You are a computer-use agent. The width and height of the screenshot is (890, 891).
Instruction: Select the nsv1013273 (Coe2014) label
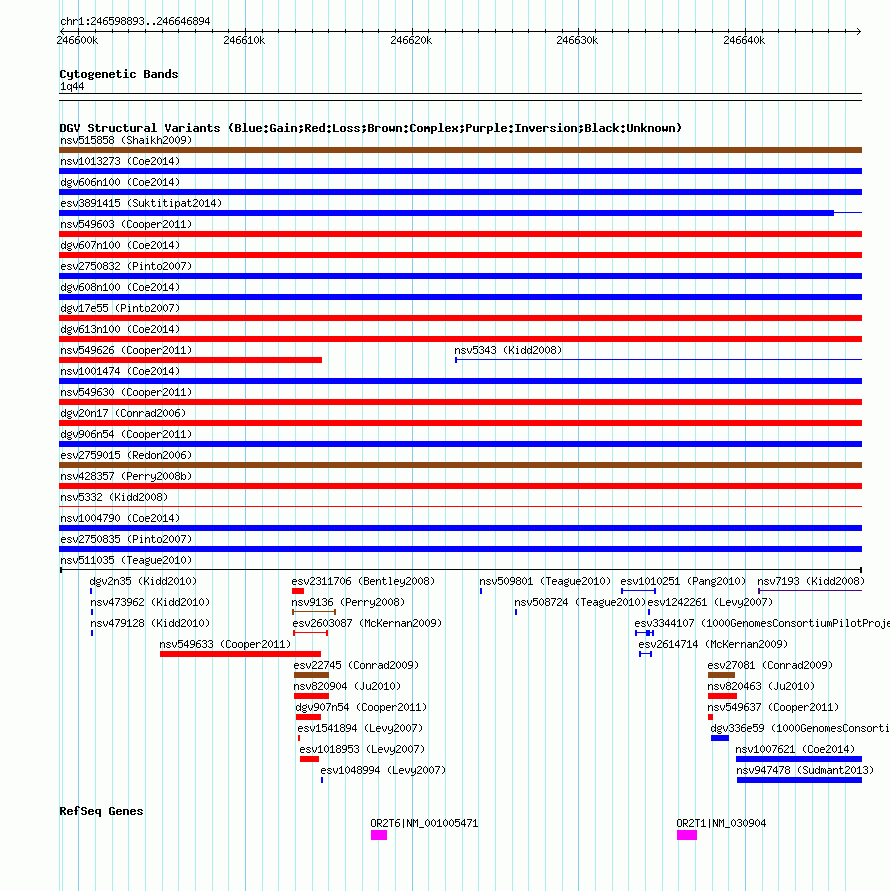point(120,161)
